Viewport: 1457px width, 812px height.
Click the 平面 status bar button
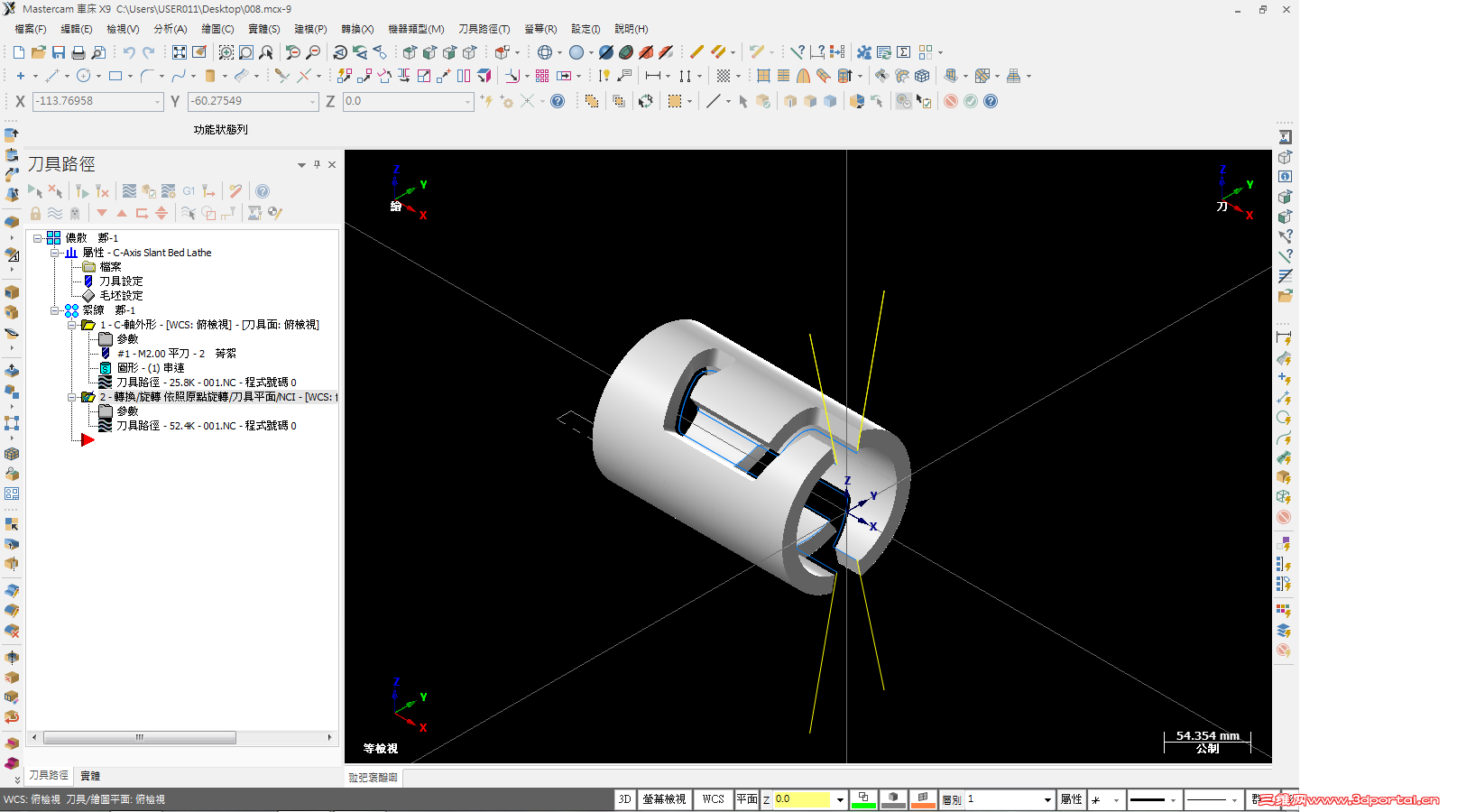pos(747,799)
